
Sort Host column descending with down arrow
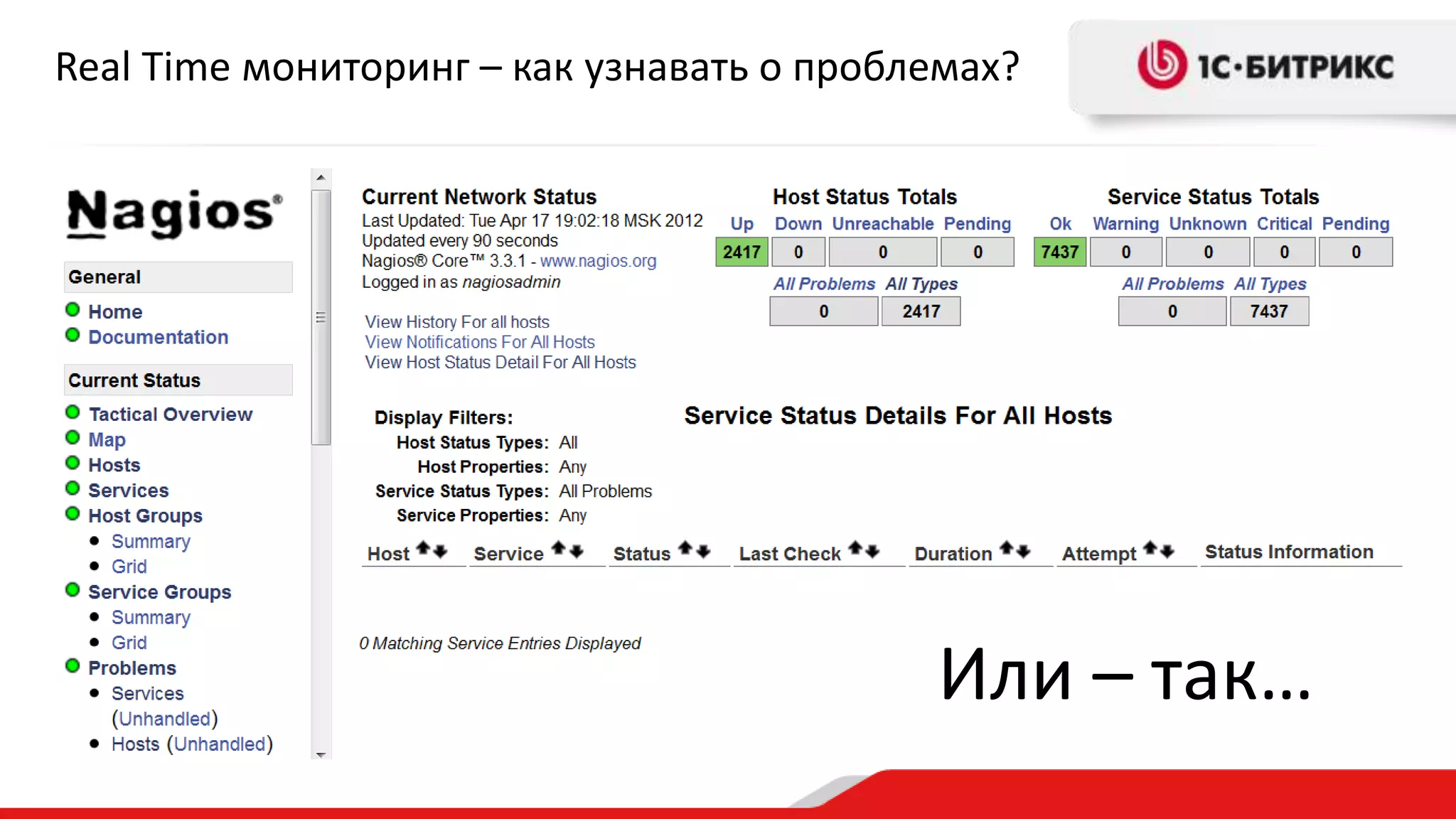pos(440,551)
